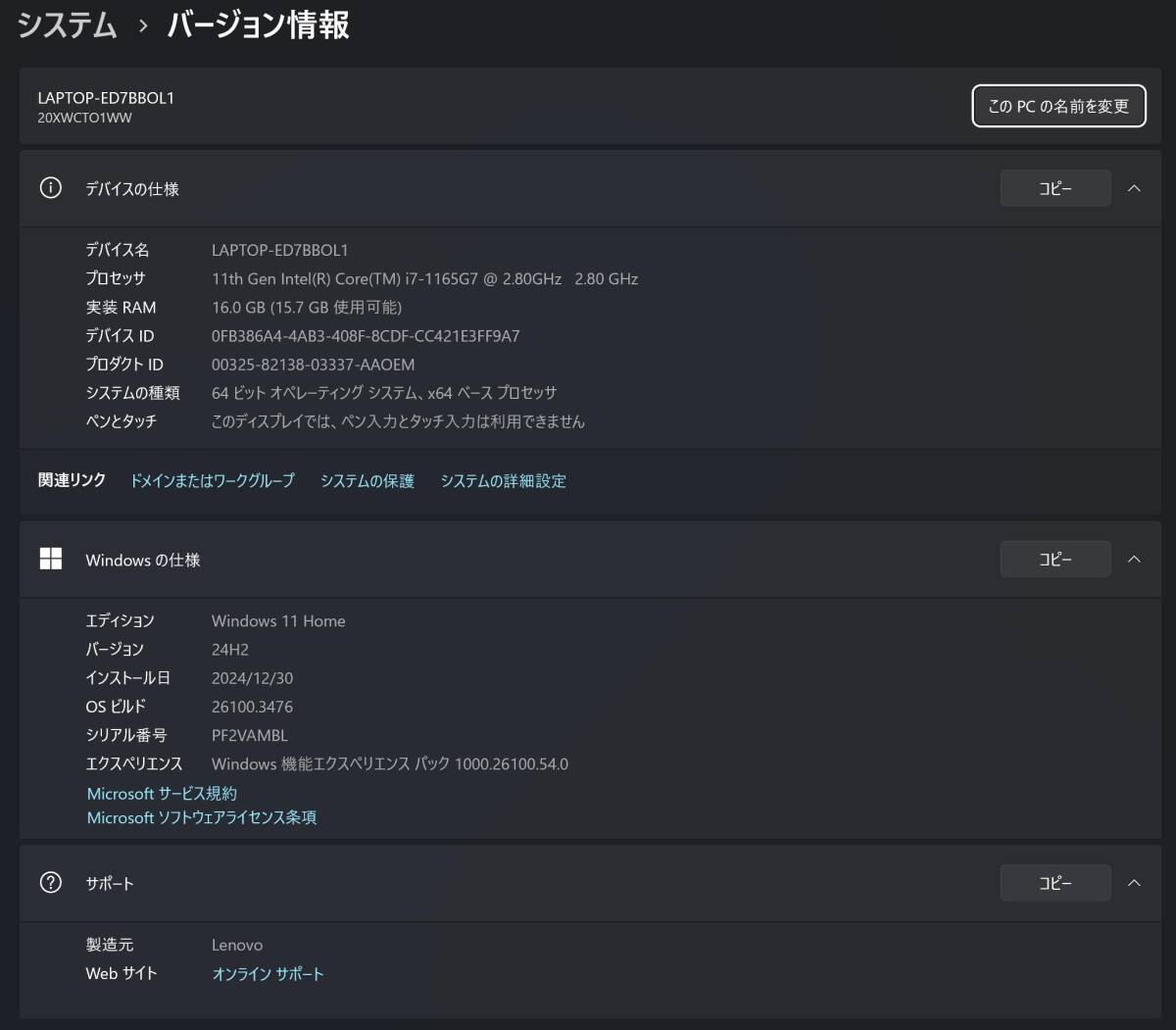Click the PC name LAPTOP-ED7BBOL1 header text

pos(106,98)
